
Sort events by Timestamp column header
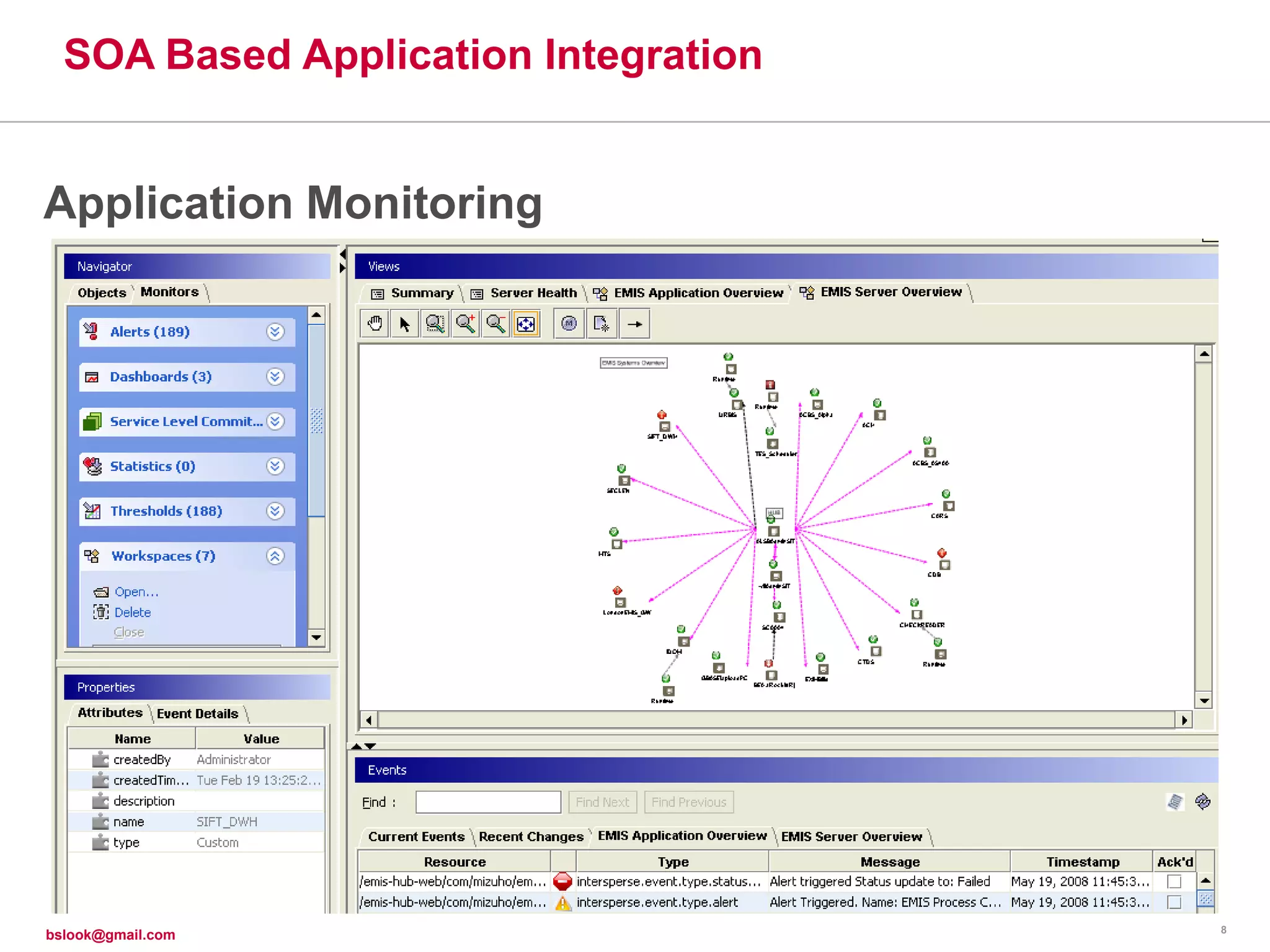click(1082, 862)
